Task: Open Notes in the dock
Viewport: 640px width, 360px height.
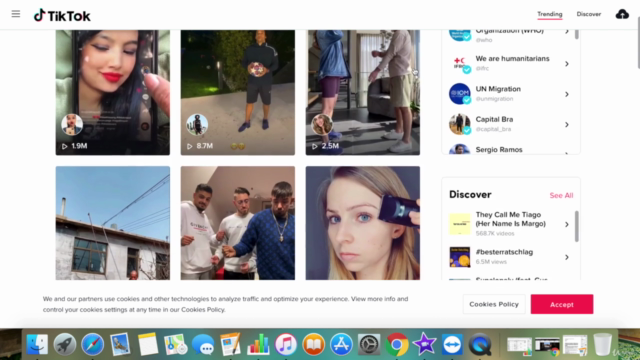Action: [x=148, y=344]
